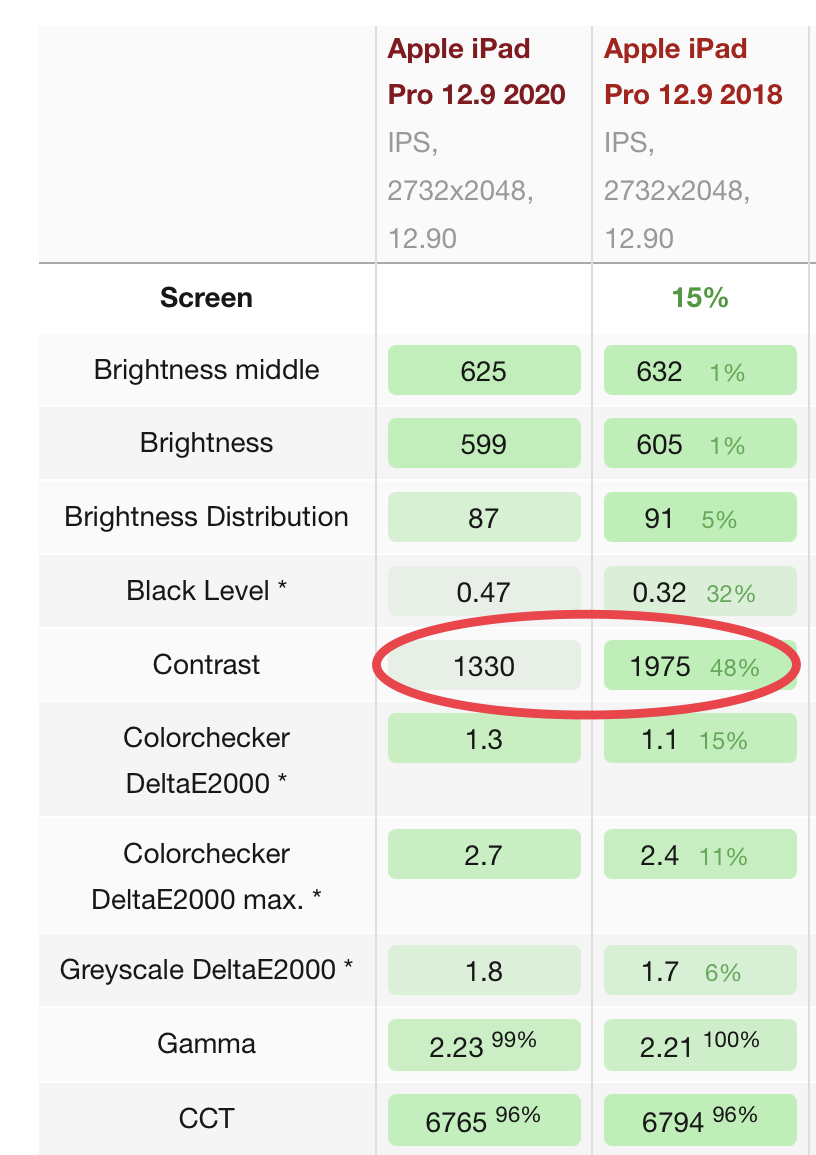
Task: Open the Apple iPad Pro 12.9 2020 link
Action: (476, 71)
